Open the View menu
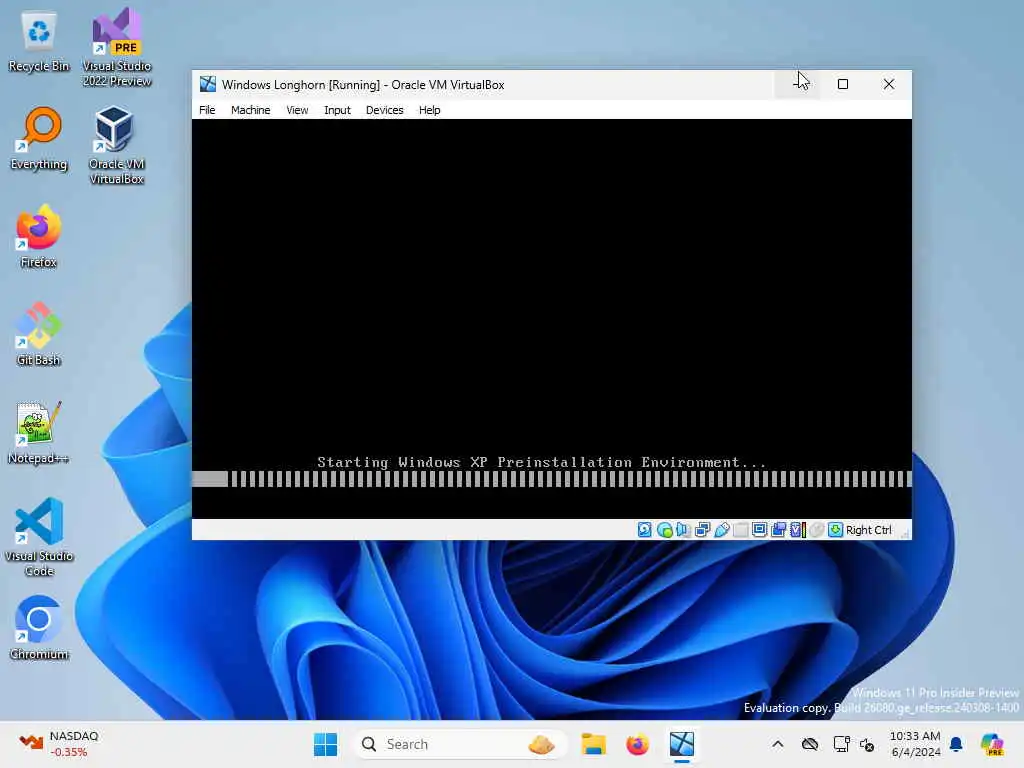Viewport: 1024px width, 768px height. (297, 110)
